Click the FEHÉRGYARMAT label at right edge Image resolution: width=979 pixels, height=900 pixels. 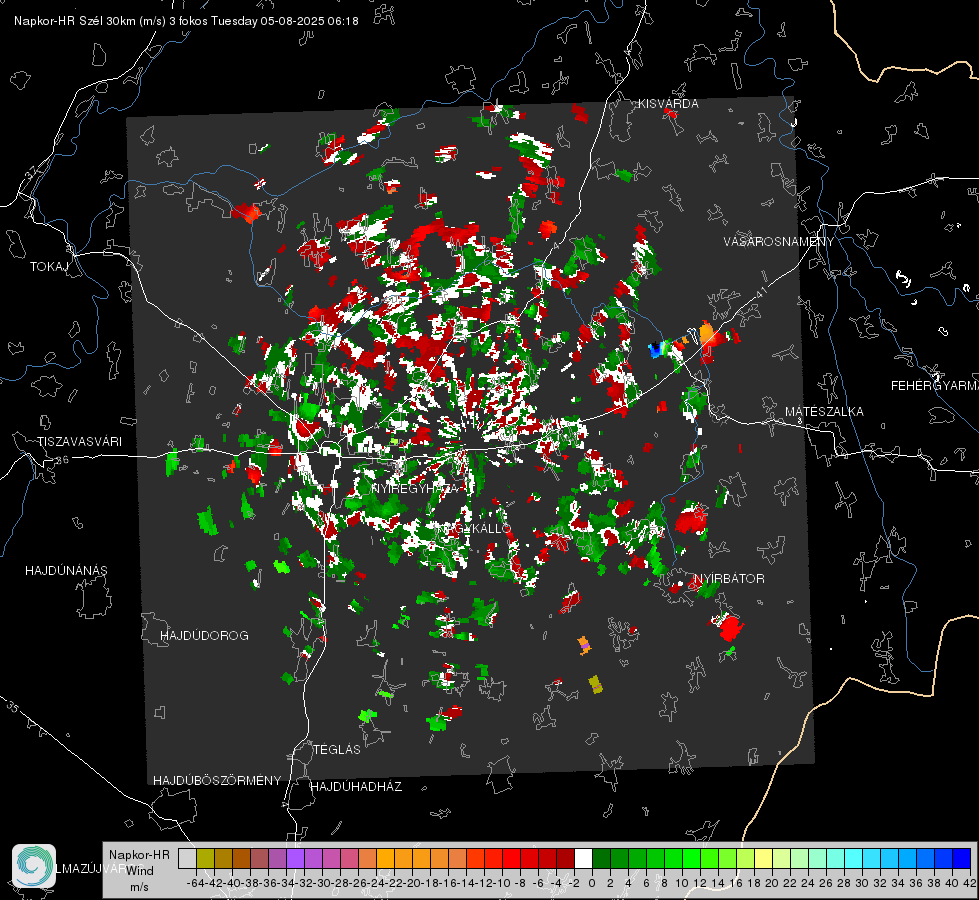point(934,386)
